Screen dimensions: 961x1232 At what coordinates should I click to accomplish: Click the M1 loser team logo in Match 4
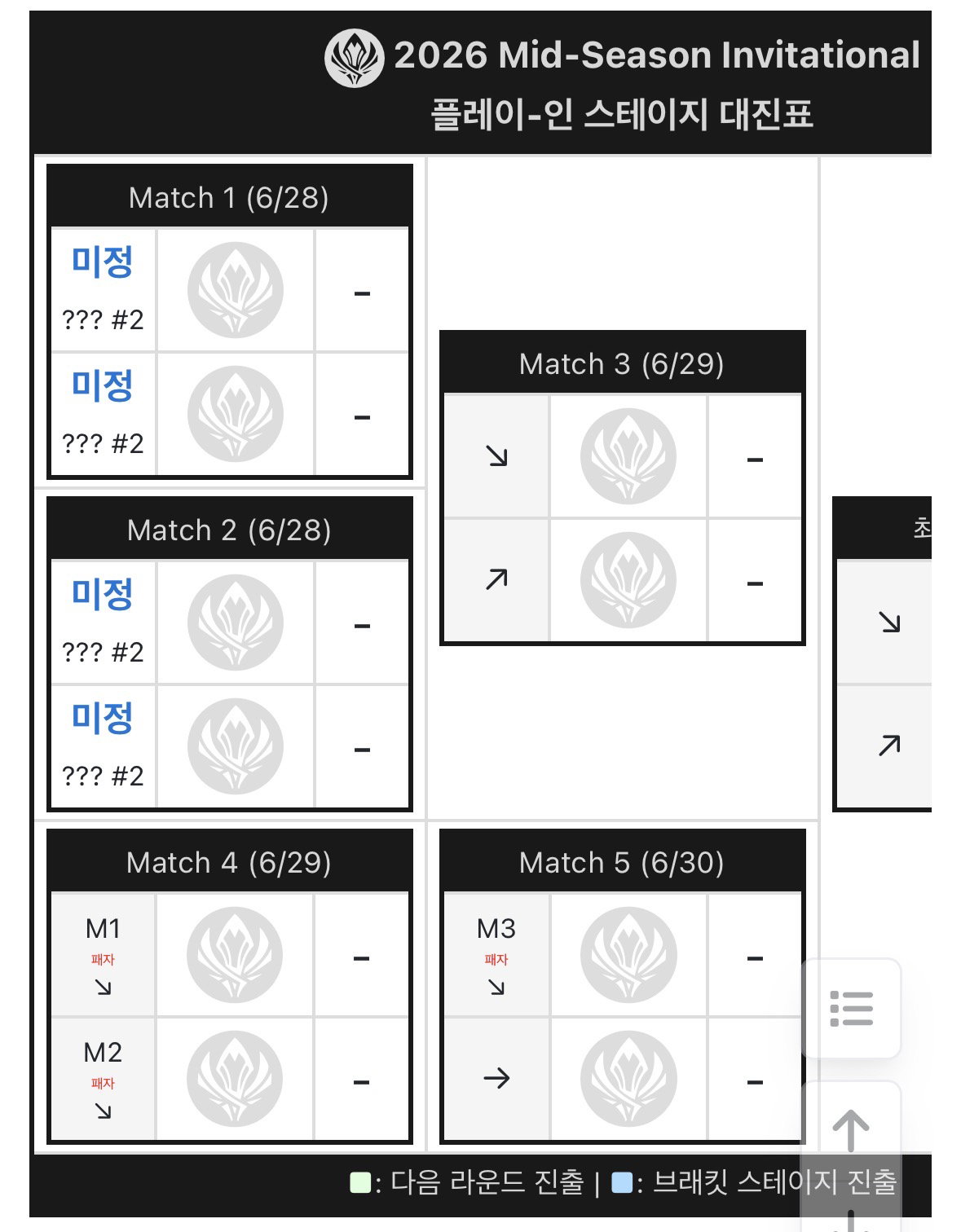235,955
